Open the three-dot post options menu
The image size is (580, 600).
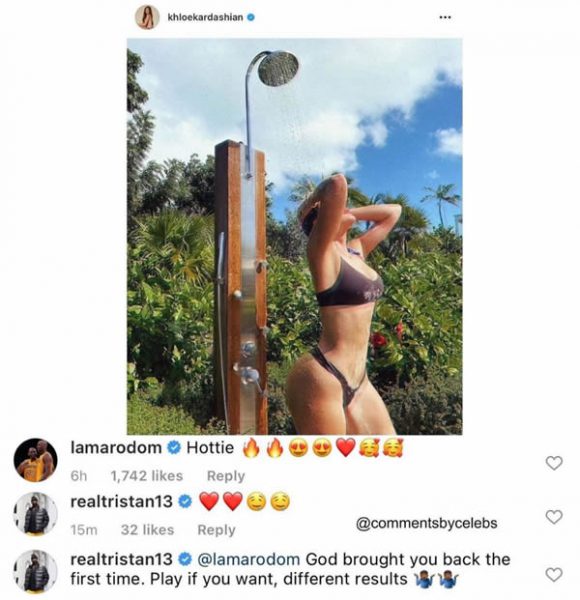click(x=445, y=17)
